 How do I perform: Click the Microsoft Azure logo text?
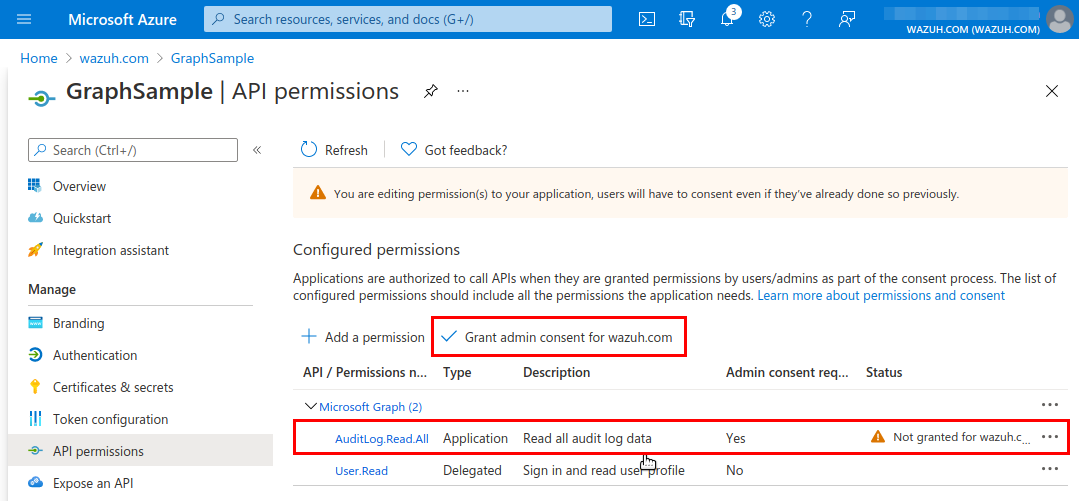point(122,19)
